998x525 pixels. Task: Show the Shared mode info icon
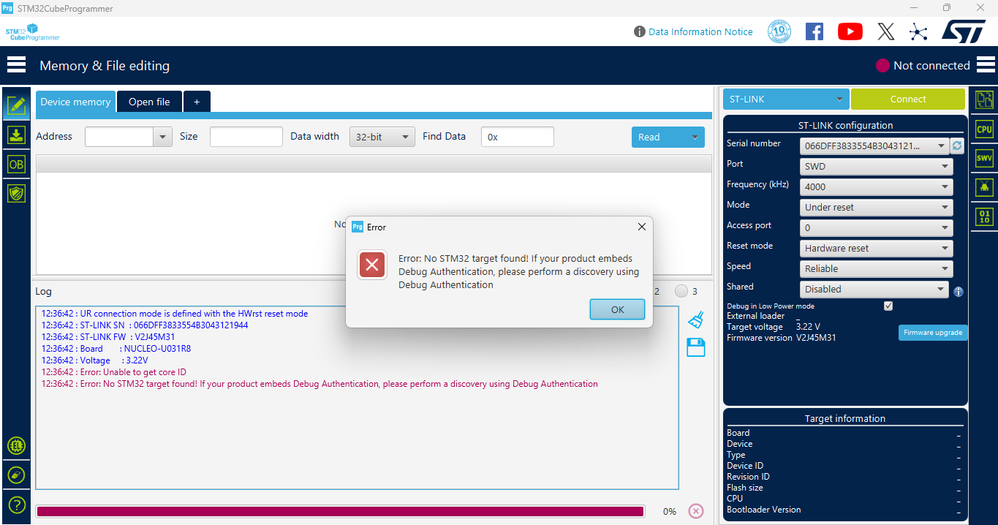(958, 292)
